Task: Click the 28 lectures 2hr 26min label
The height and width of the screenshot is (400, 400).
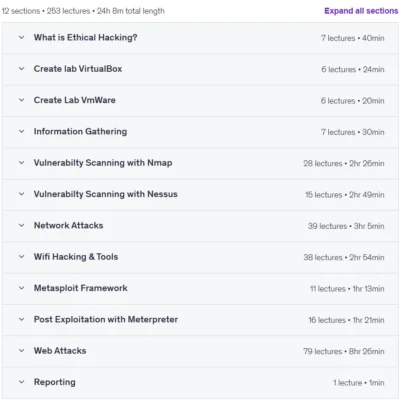Action: 344,163
